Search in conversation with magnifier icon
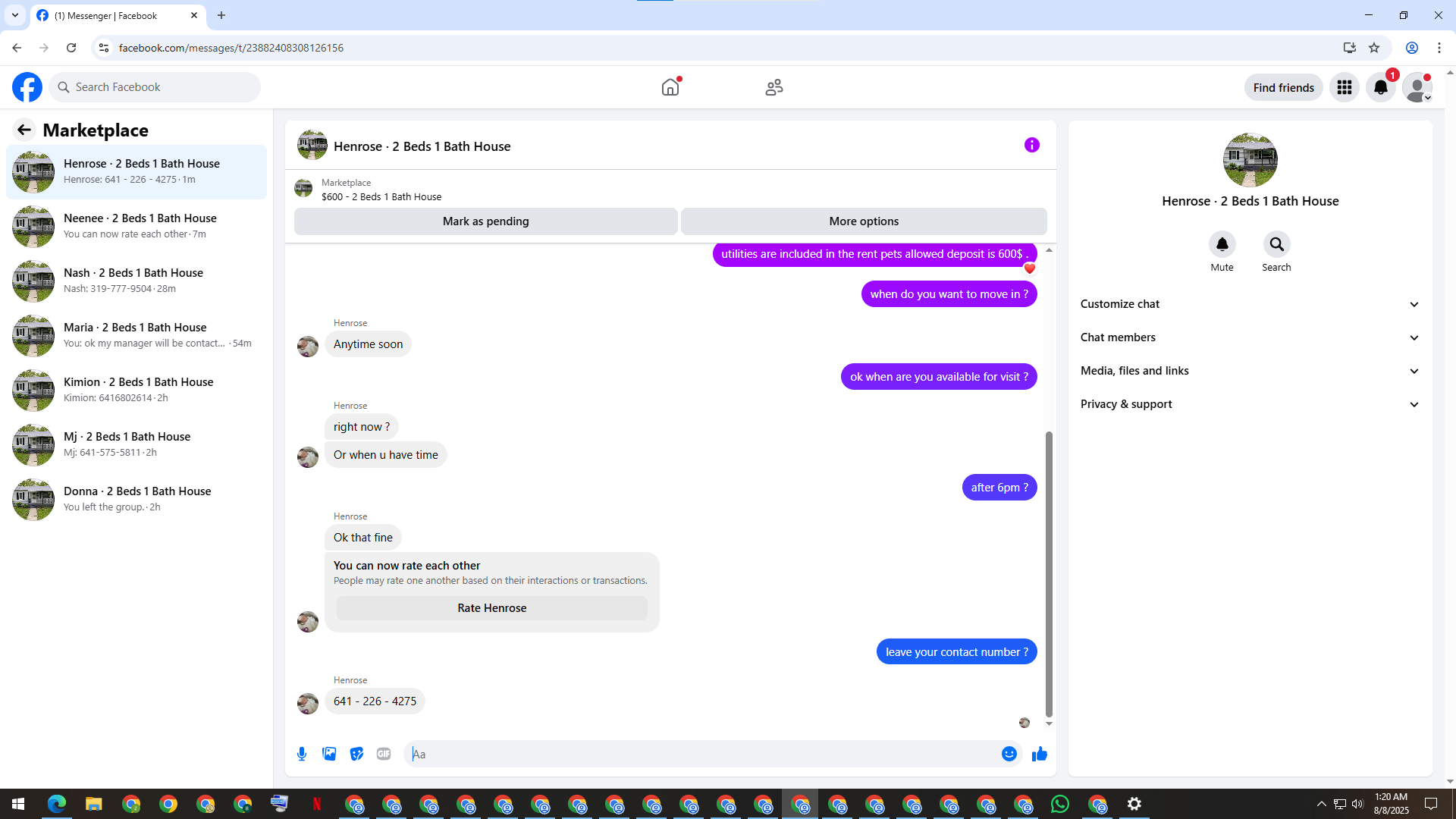This screenshot has width=1456, height=819. [x=1276, y=244]
